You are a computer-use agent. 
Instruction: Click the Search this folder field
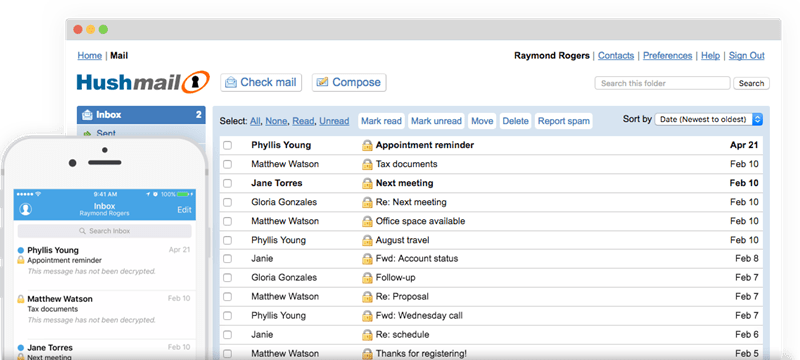662,83
